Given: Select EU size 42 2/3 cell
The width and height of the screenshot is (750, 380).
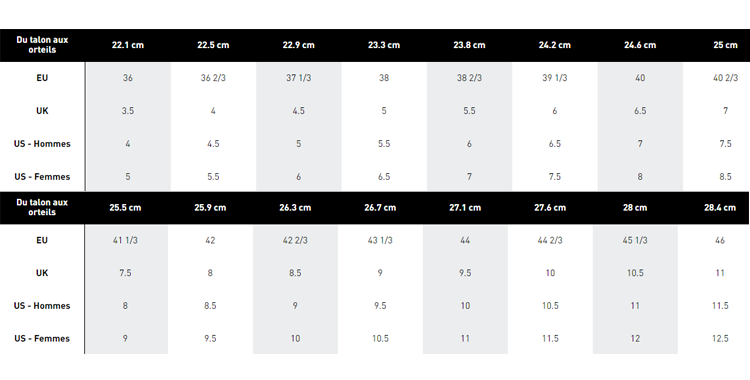Looking at the screenshot, I should [x=295, y=240].
